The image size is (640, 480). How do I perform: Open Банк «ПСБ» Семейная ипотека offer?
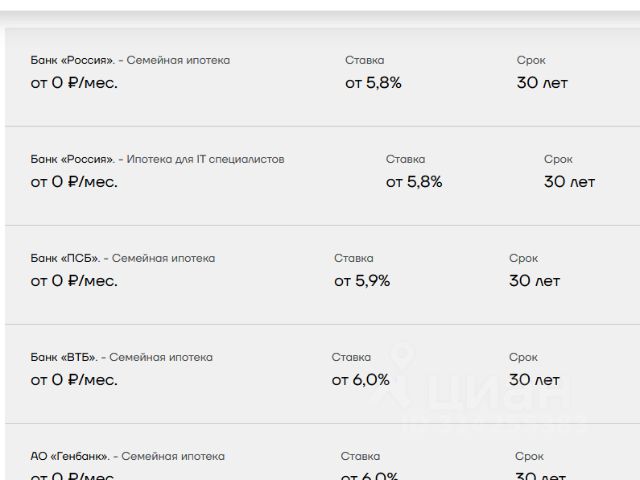(x=322, y=275)
